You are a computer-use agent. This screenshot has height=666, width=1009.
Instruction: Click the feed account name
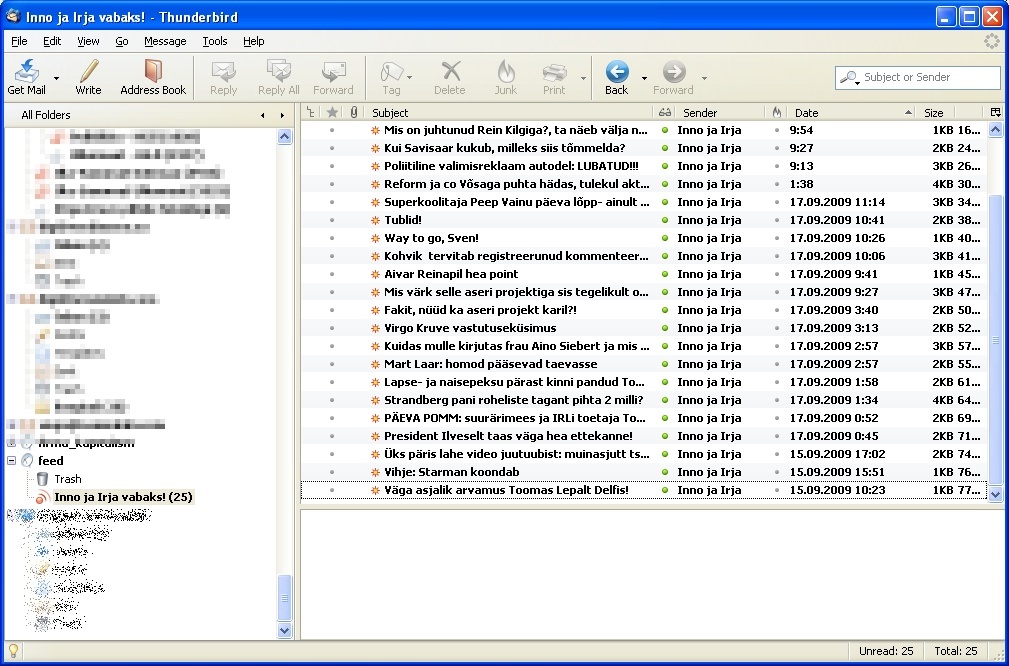pyautogui.click(x=51, y=461)
